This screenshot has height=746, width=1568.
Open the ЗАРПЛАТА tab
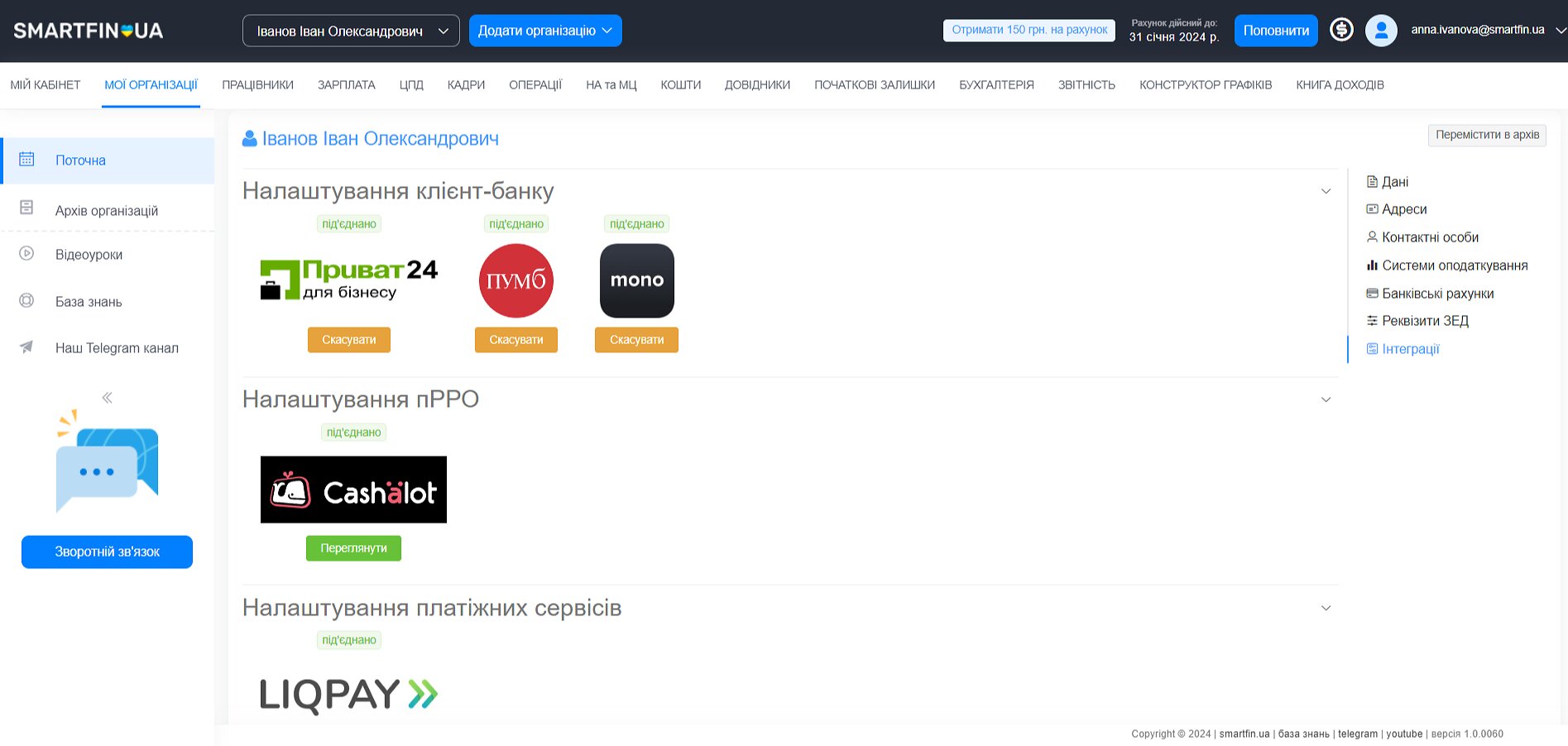(x=347, y=84)
